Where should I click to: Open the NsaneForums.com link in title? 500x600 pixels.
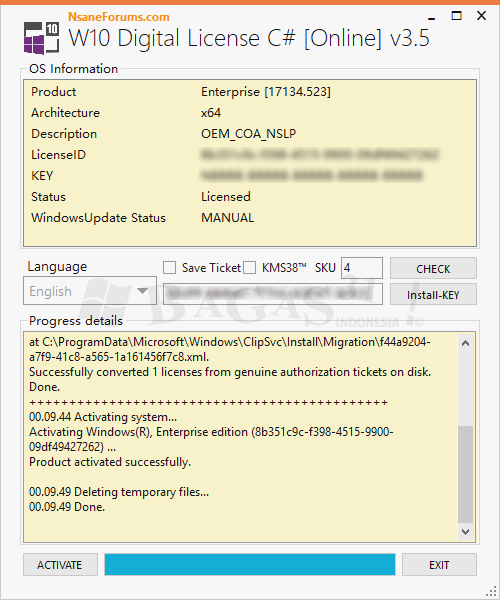coord(119,17)
